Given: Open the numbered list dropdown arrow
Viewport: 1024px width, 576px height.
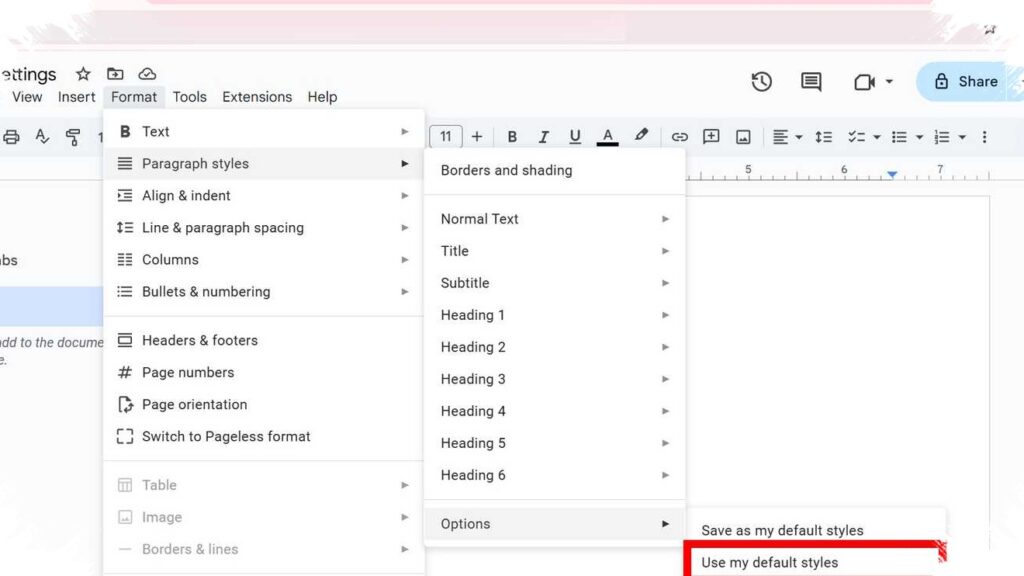Looking at the screenshot, I should click(962, 137).
